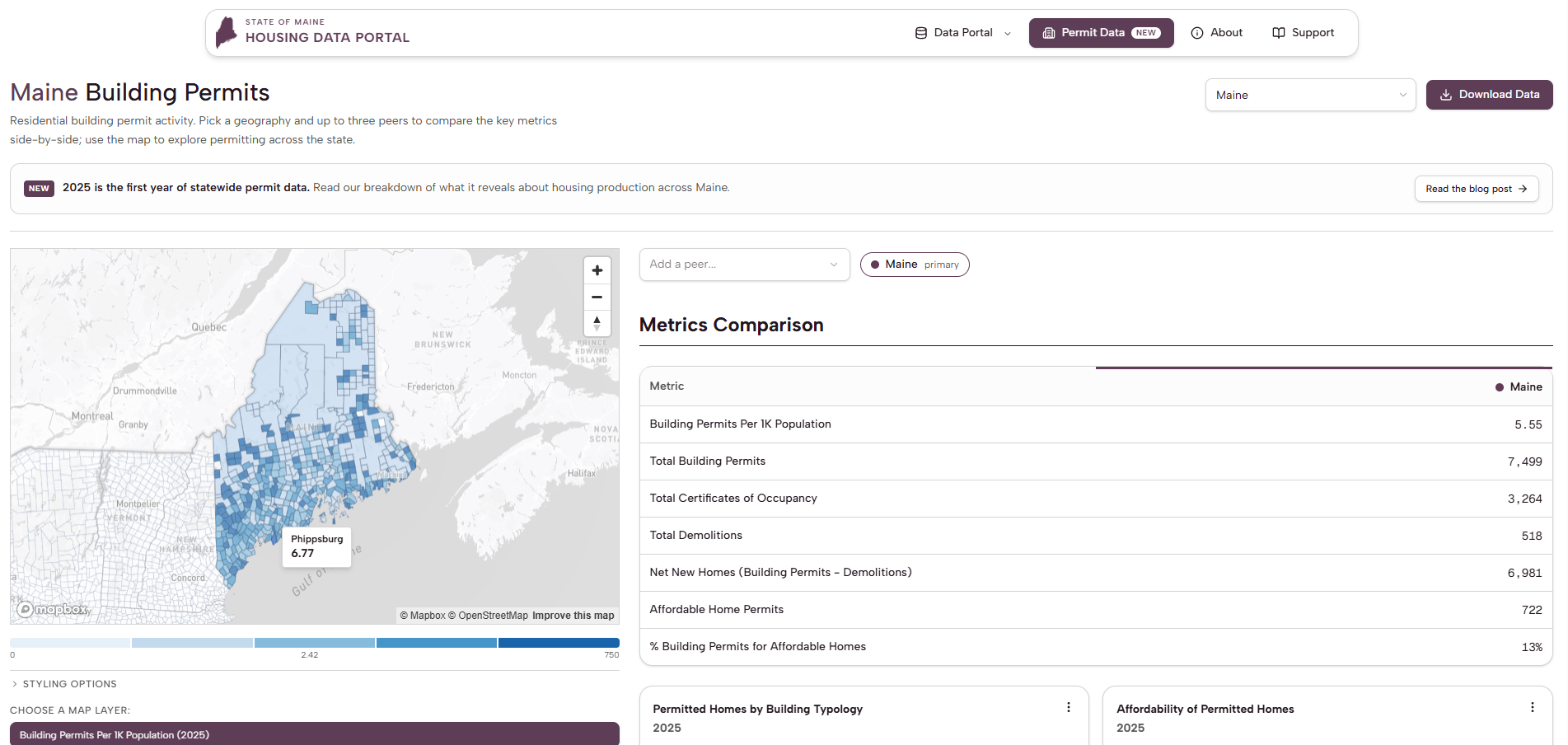Image resolution: width=1568 pixels, height=745 pixels.
Task: Click the 5.55 permits per 1K value
Action: pos(1528,424)
